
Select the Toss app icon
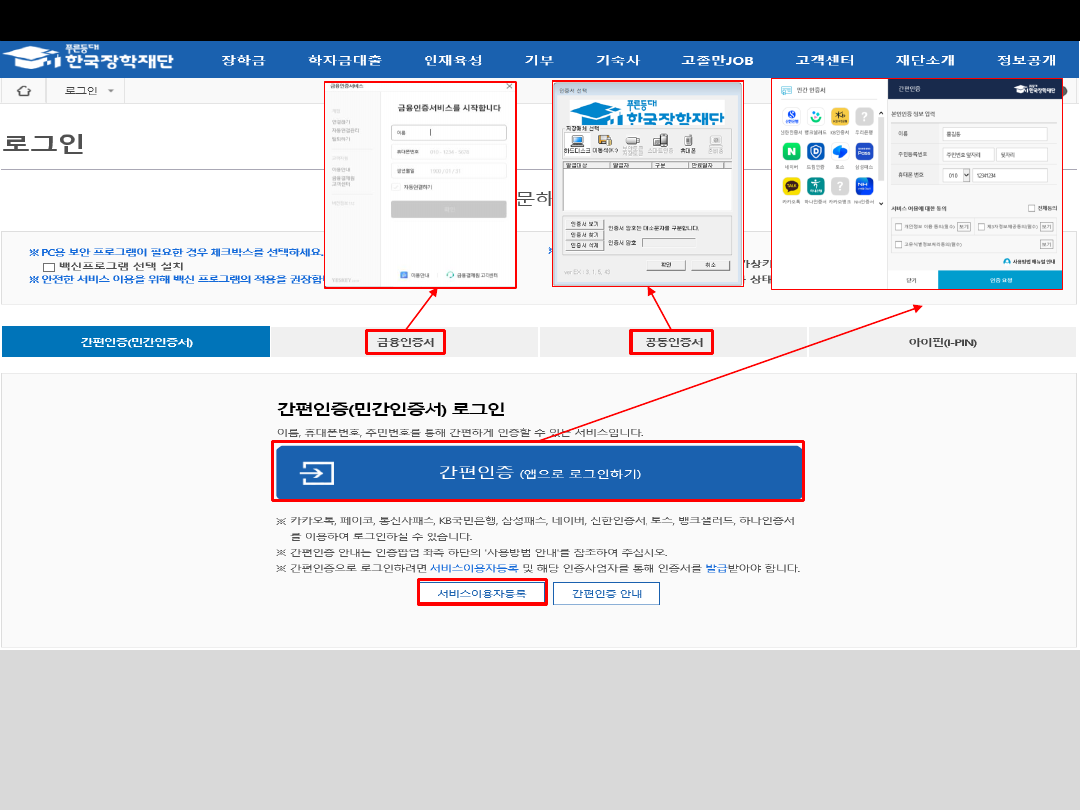coord(840,152)
